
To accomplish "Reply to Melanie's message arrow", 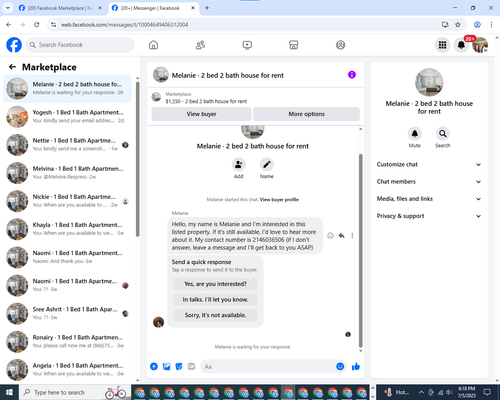I will click(x=341, y=236).
